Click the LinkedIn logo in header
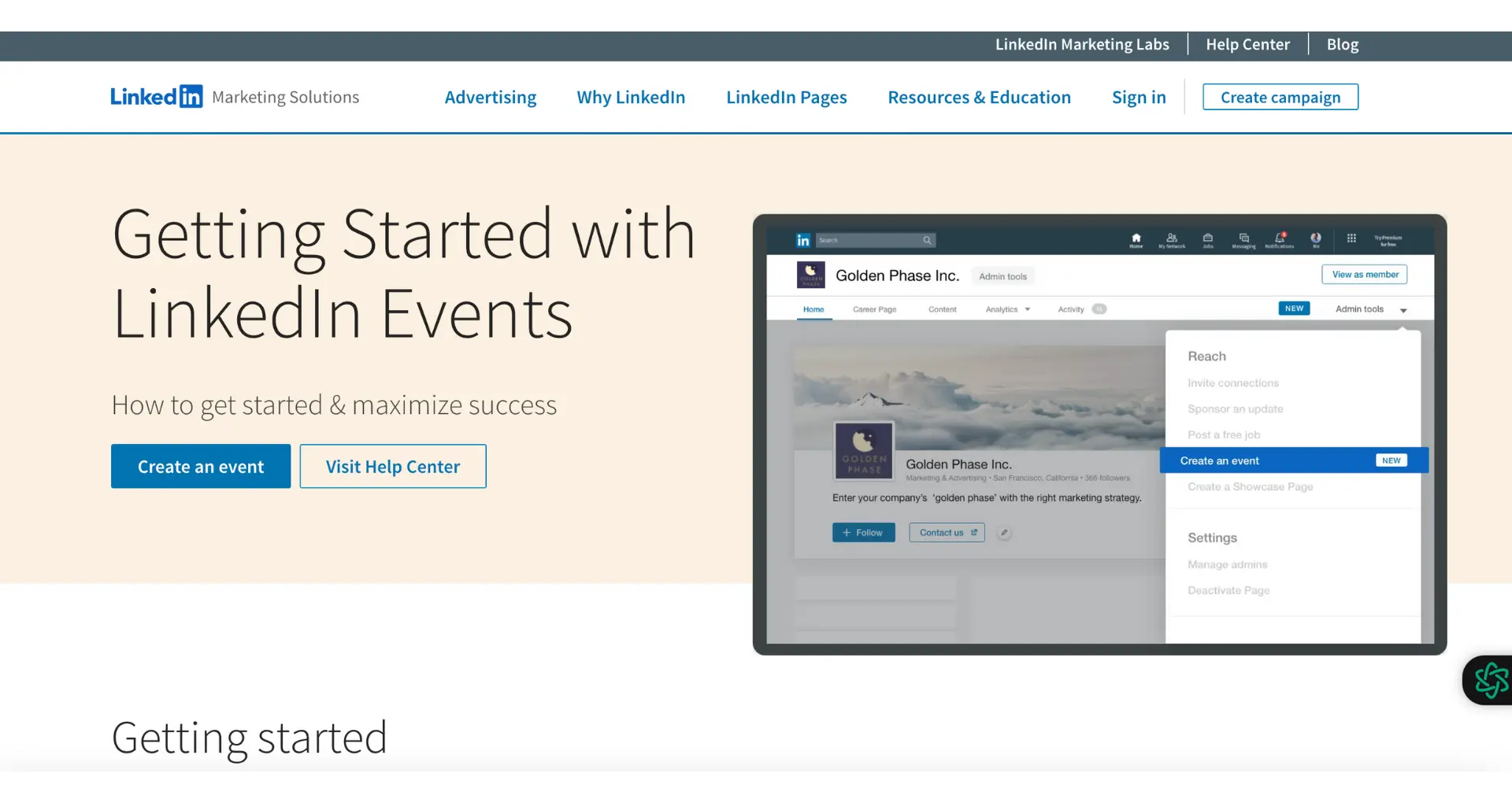 pyautogui.click(x=156, y=97)
